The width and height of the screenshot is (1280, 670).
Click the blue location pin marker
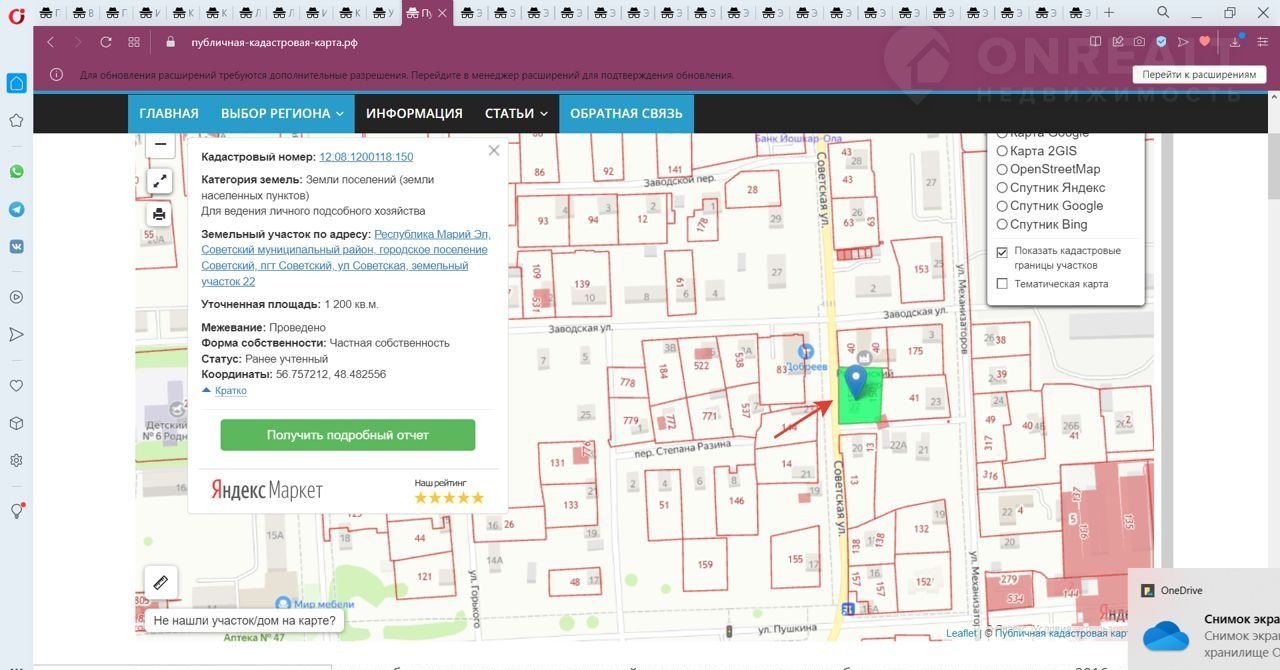[856, 380]
